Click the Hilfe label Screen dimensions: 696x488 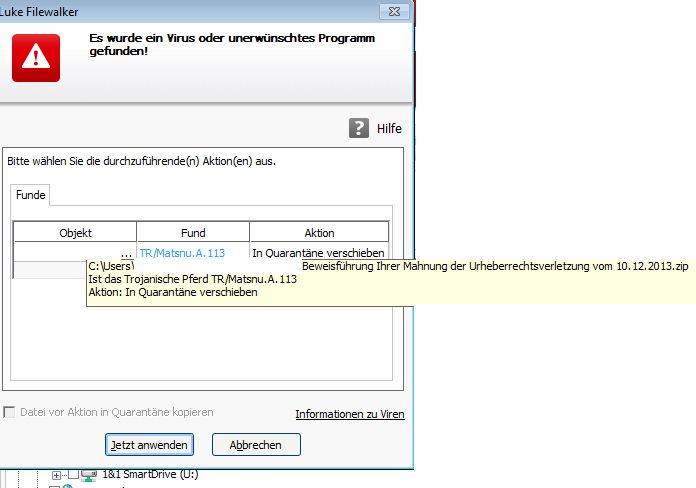pos(389,128)
